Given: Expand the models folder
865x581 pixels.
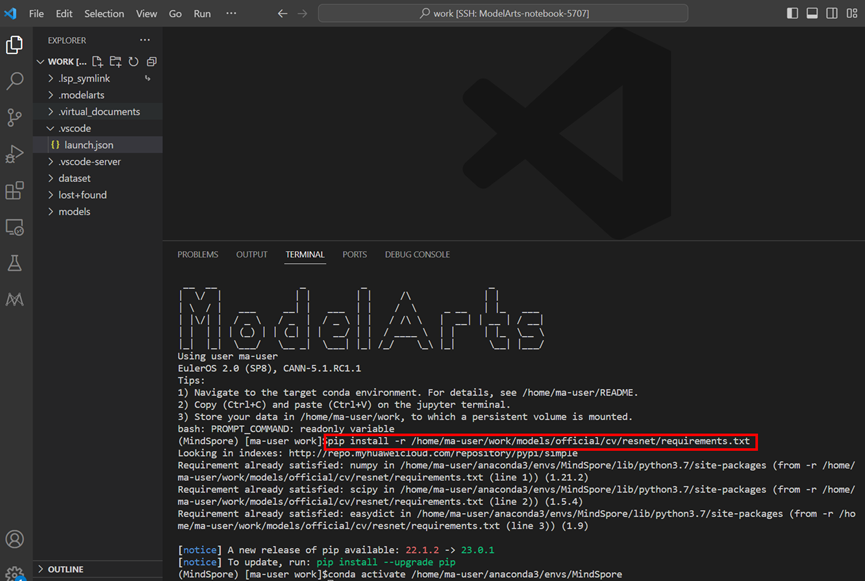Looking at the screenshot, I should coord(51,211).
